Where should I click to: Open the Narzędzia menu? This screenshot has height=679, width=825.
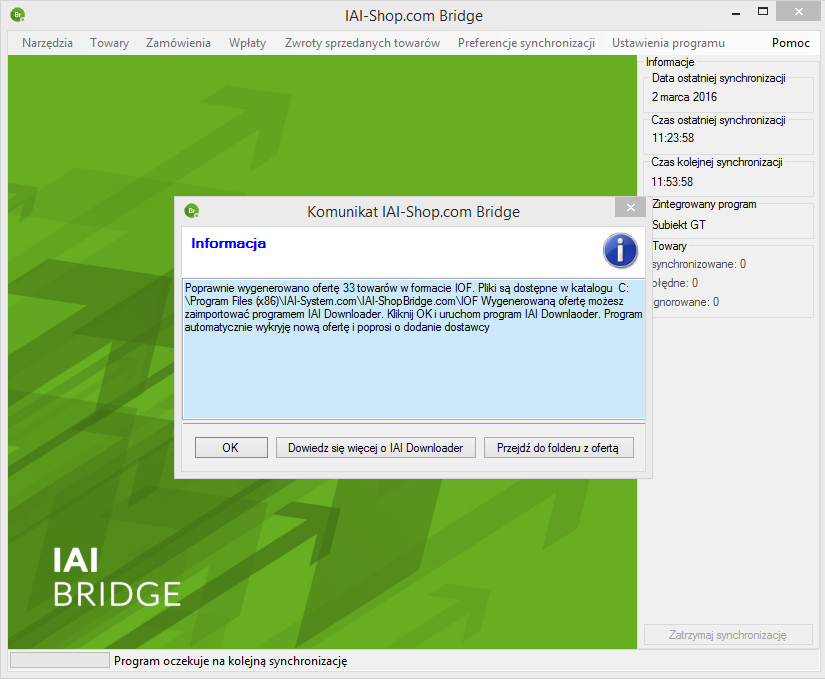click(47, 43)
